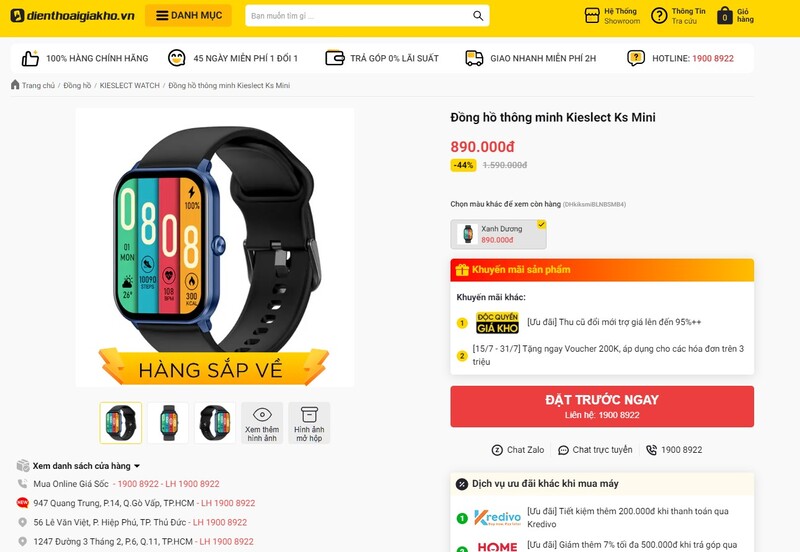
Task: Open the shopping cart bag icon
Action: pyautogui.click(x=724, y=16)
